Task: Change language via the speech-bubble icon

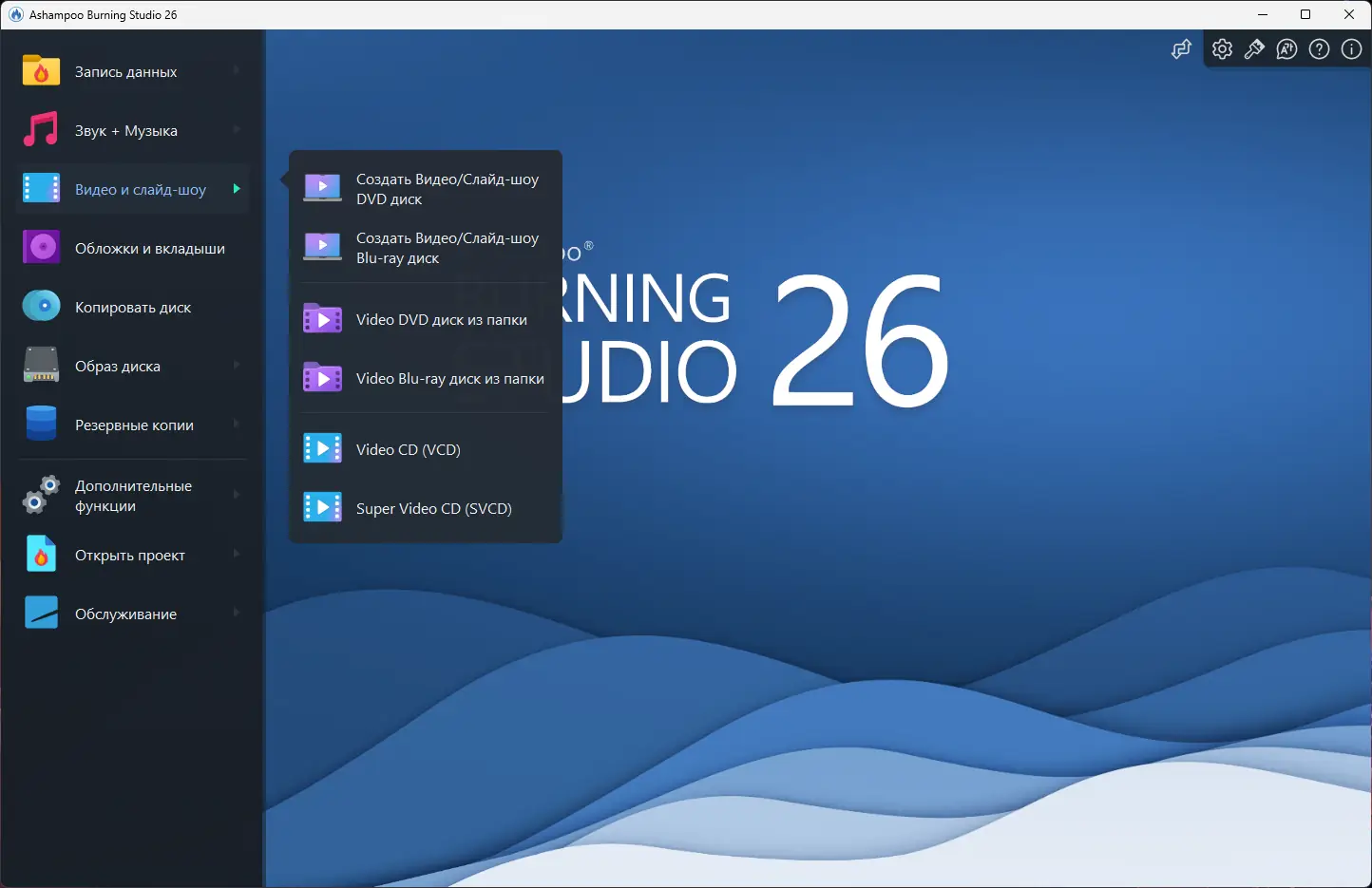Action: point(1286,49)
